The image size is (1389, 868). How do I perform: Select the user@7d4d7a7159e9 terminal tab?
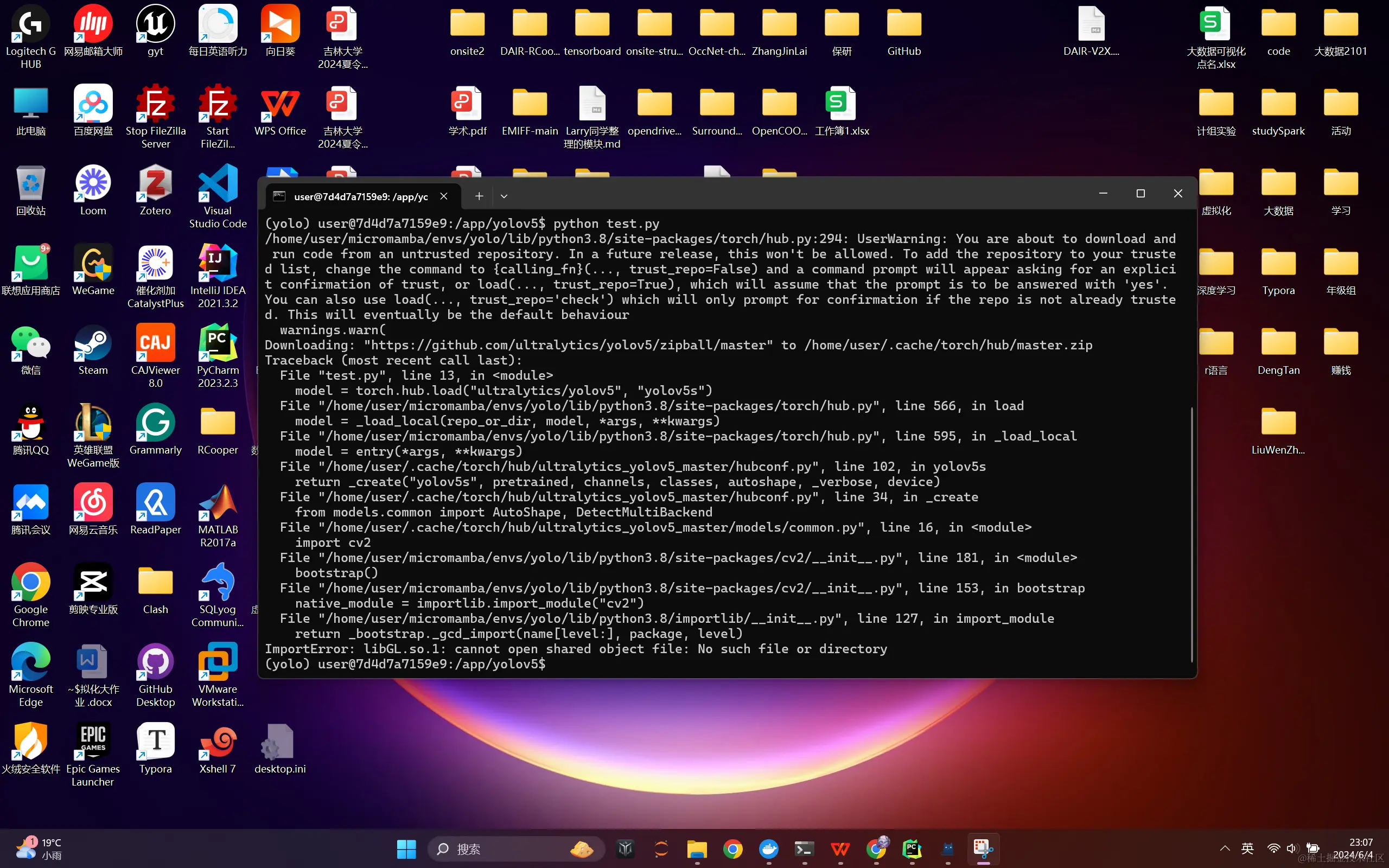[360, 196]
